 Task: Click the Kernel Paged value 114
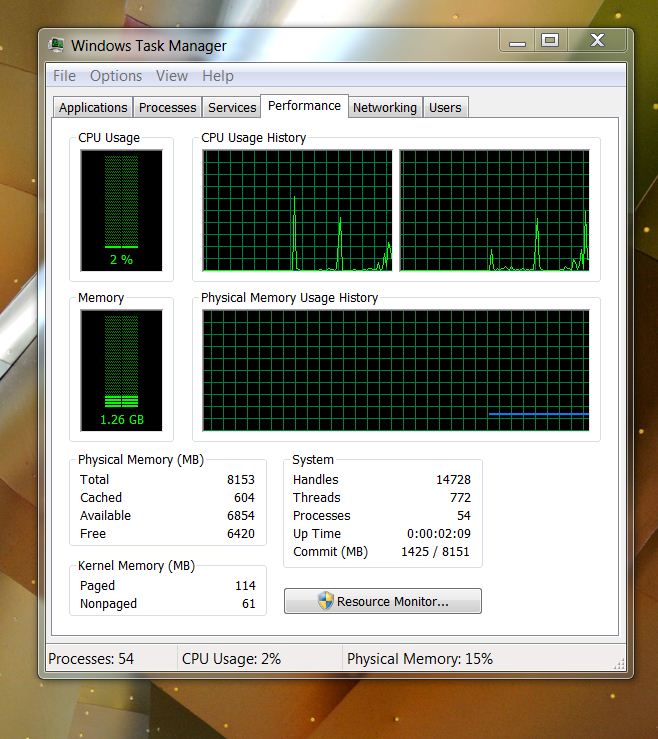pos(245,585)
